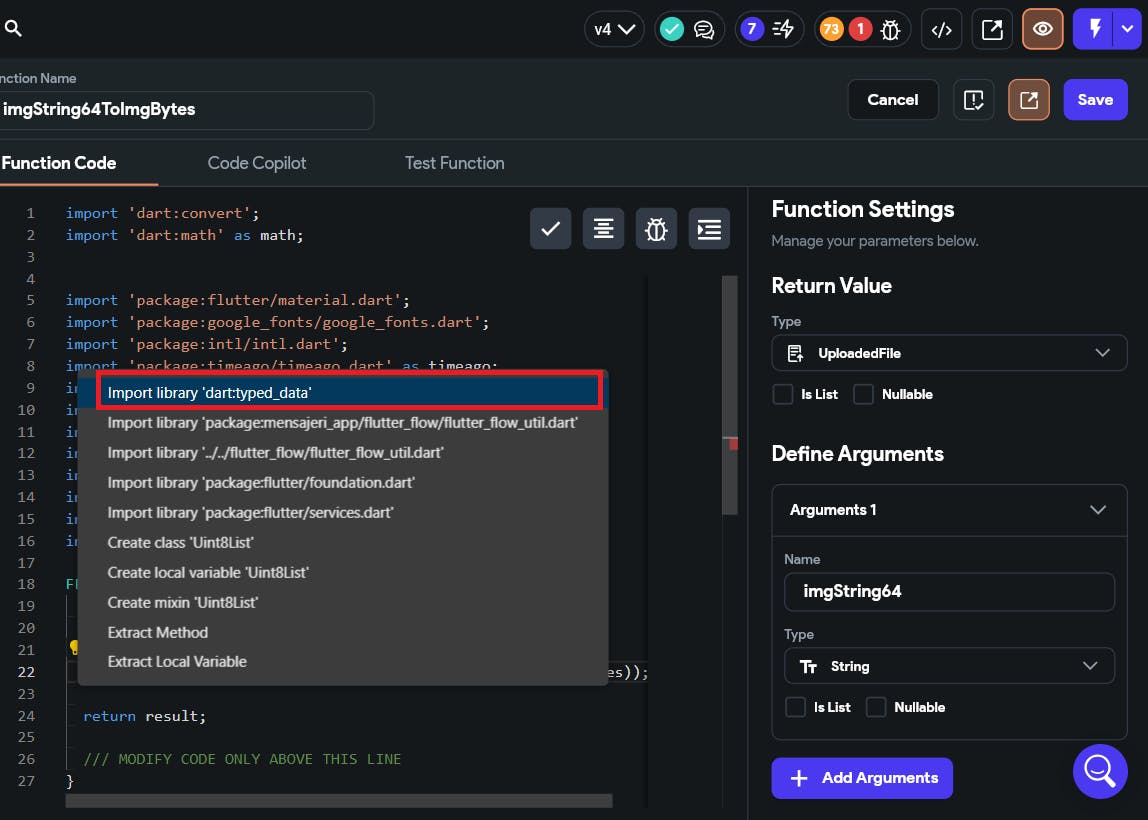This screenshot has height=820, width=1148.
Task: Click the imgString64 argument name field
Action: coord(948,591)
